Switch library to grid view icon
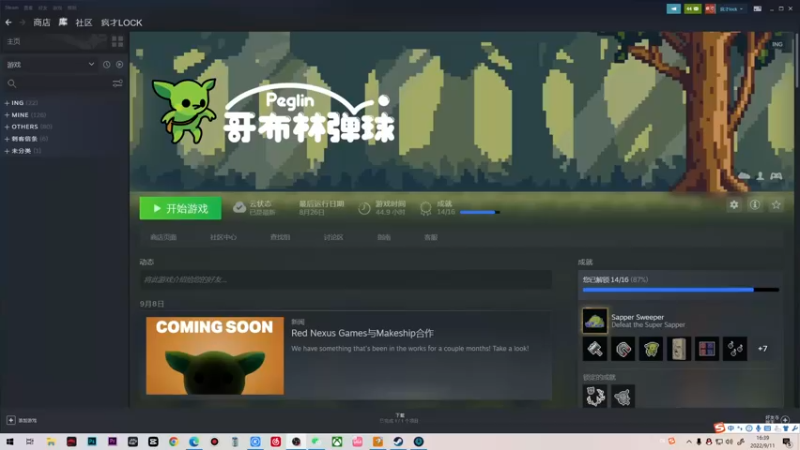This screenshot has width=800, height=450. pyautogui.click(x=117, y=41)
